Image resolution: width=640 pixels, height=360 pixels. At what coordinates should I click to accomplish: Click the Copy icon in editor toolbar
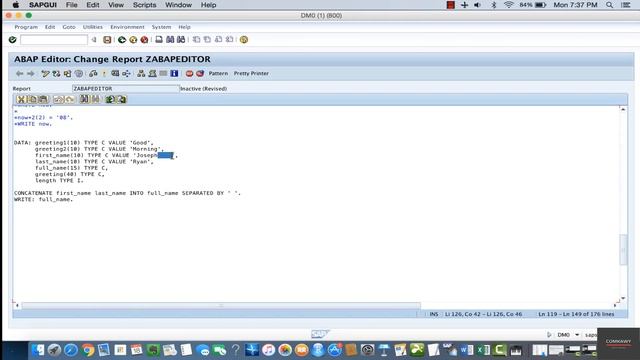32,99
